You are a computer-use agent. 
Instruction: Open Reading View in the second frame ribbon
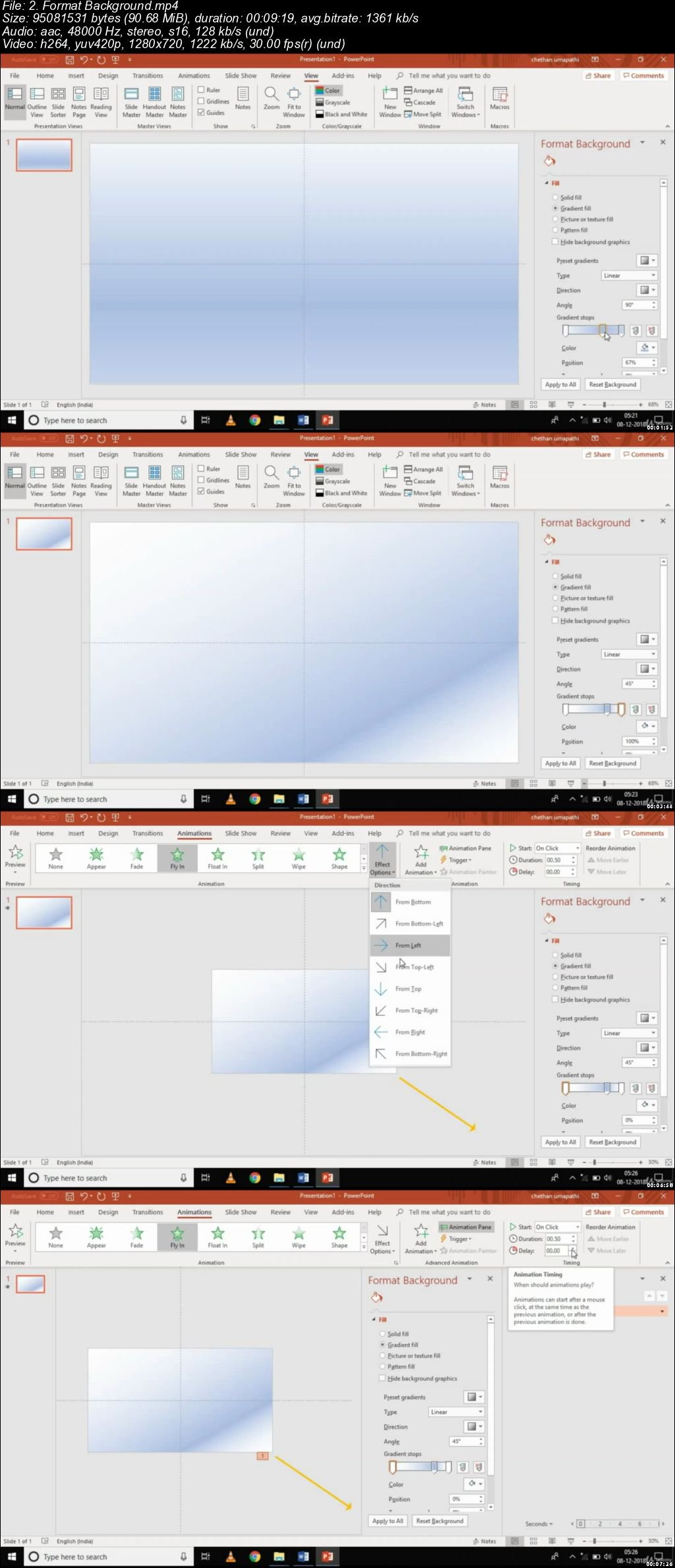(x=101, y=481)
